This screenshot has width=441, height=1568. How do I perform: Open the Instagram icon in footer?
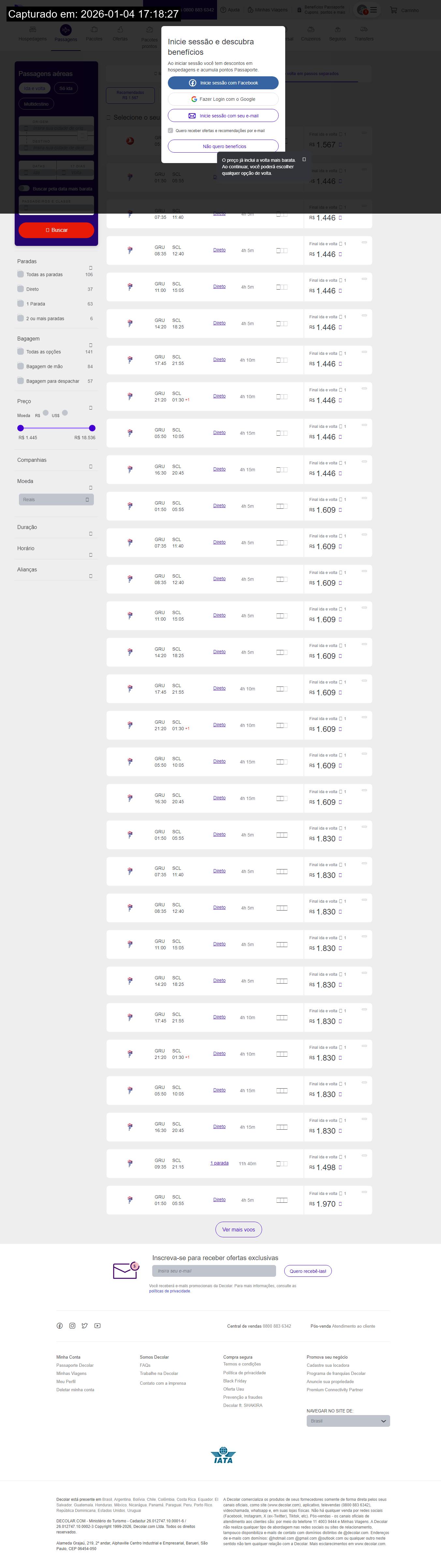(72, 1326)
